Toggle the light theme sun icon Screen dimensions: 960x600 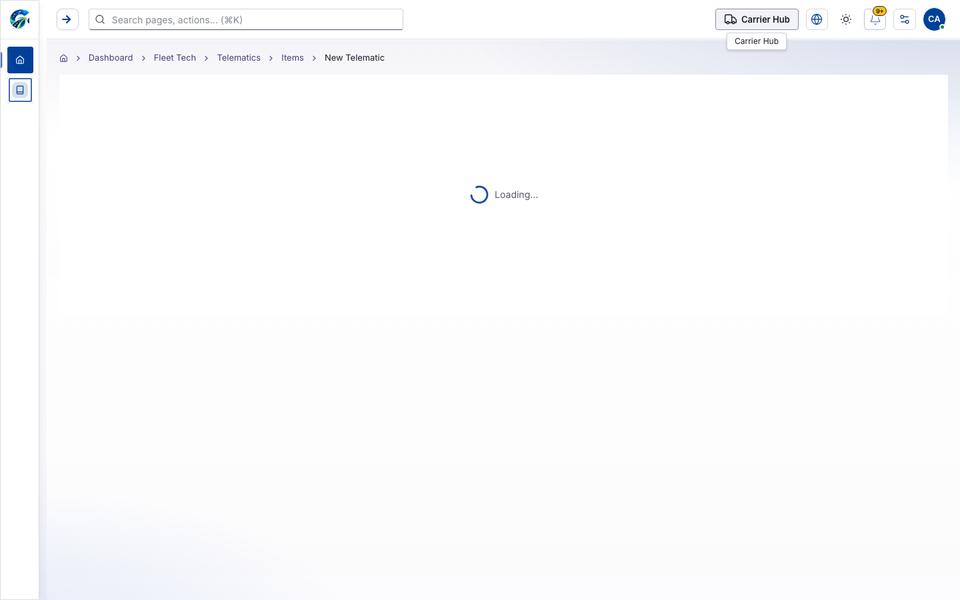(846, 20)
